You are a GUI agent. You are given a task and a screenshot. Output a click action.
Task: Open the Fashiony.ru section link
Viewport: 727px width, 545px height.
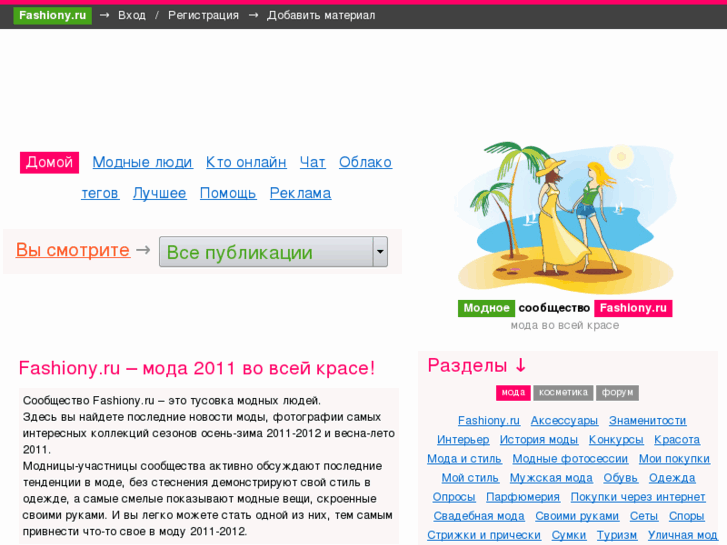pyautogui.click(x=489, y=420)
